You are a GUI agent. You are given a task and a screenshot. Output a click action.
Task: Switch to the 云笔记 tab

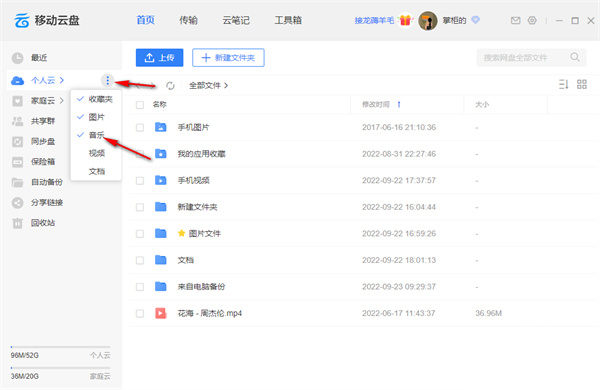click(x=236, y=20)
